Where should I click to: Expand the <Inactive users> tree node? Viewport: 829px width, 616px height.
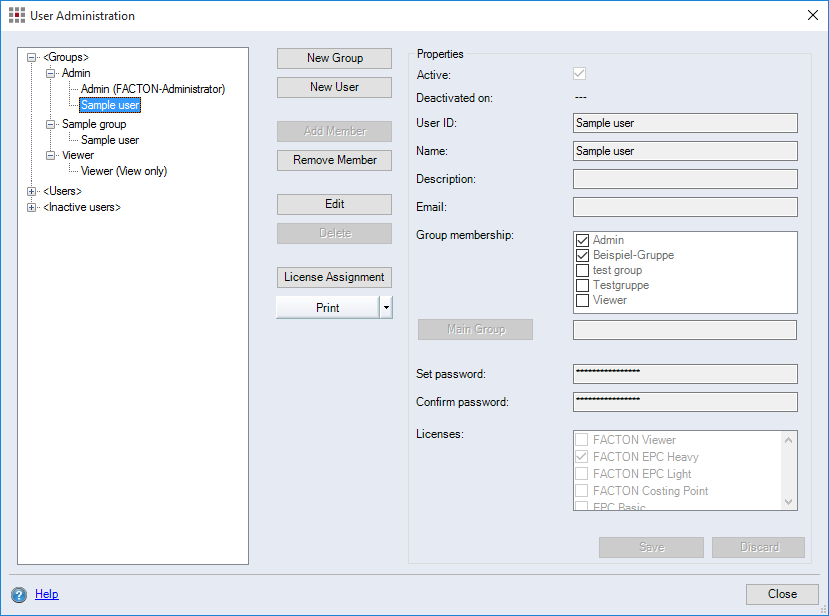tap(33, 207)
